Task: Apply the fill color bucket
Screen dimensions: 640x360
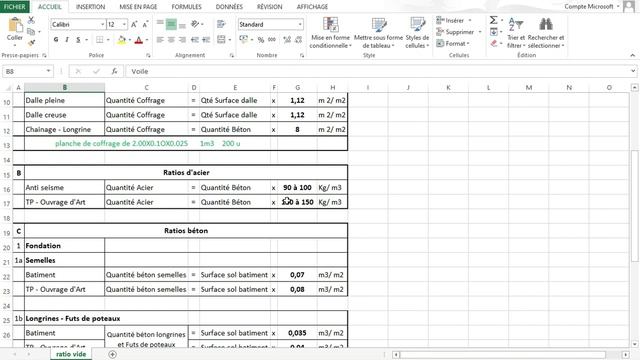Action: coord(121,40)
